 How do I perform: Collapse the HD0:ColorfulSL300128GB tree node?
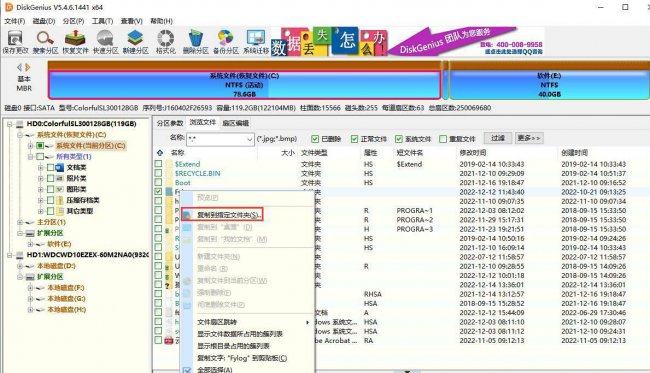(x=9, y=124)
